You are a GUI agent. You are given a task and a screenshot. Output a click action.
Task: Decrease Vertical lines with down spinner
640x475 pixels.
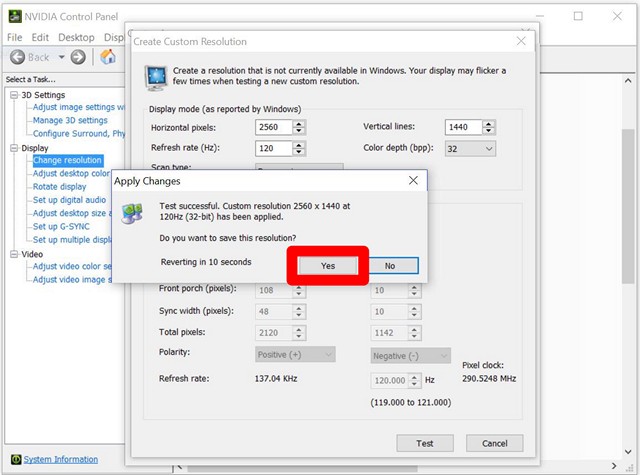(x=489, y=131)
